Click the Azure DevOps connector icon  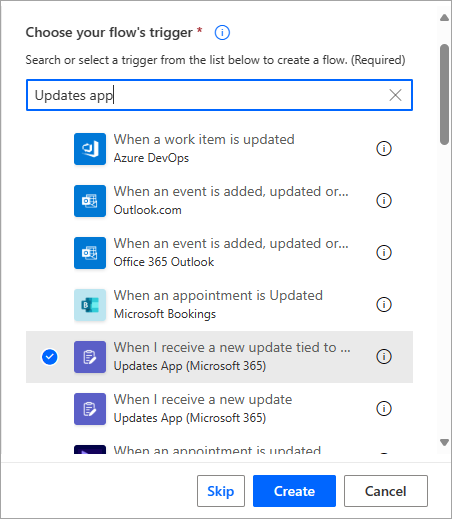(90, 149)
